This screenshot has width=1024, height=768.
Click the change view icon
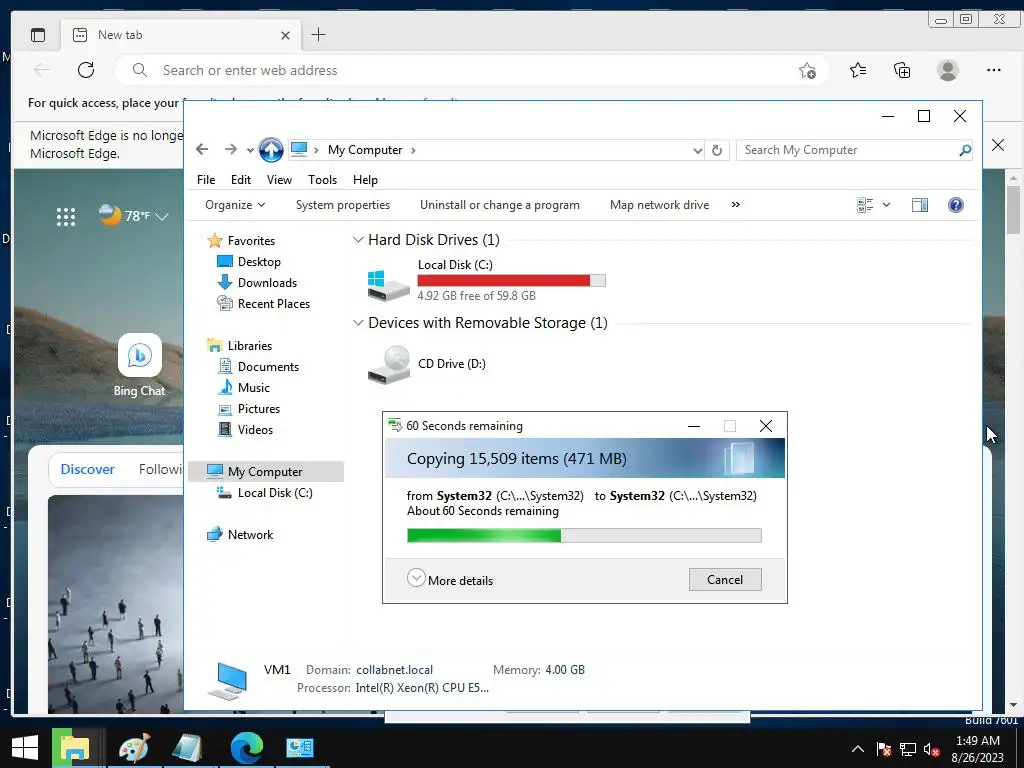(x=865, y=205)
